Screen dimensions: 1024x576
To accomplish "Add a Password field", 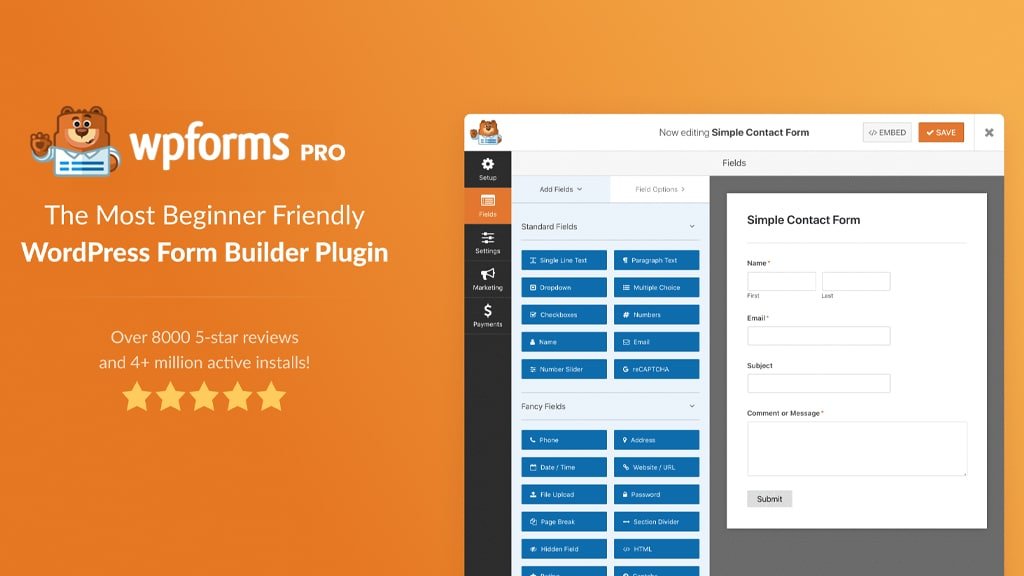I will pos(656,494).
